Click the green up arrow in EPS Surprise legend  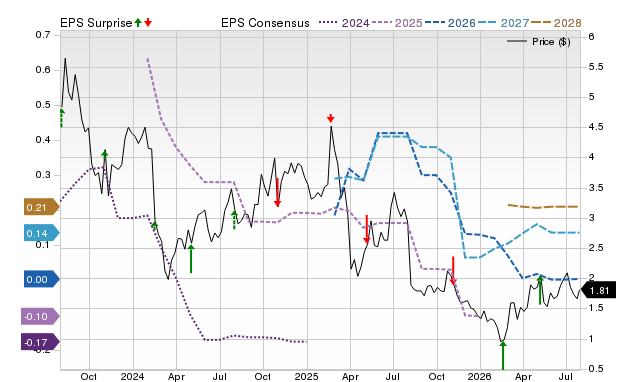coord(138,22)
